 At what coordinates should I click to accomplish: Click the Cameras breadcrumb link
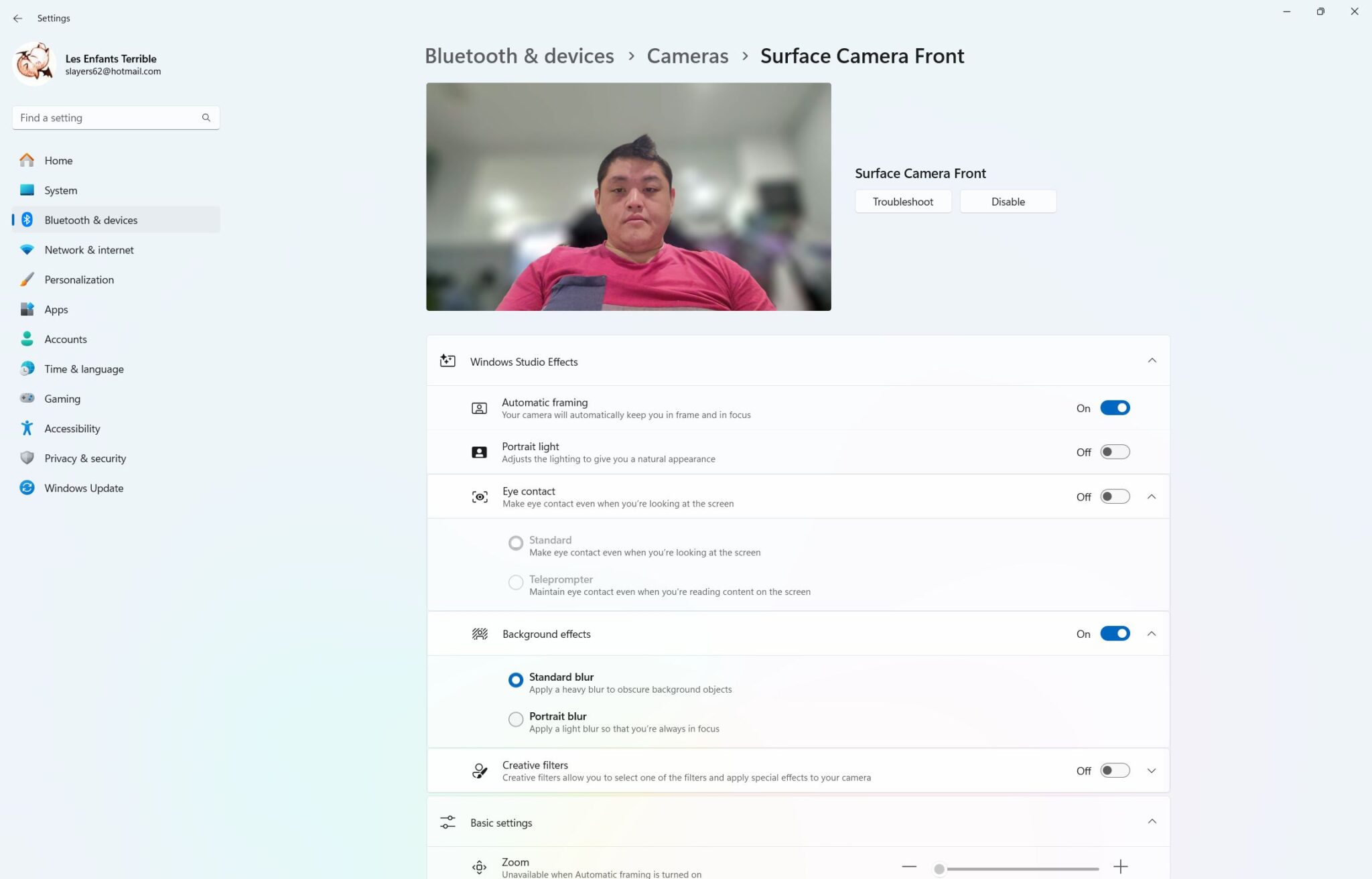pyautogui.click(x=687, y=56)
